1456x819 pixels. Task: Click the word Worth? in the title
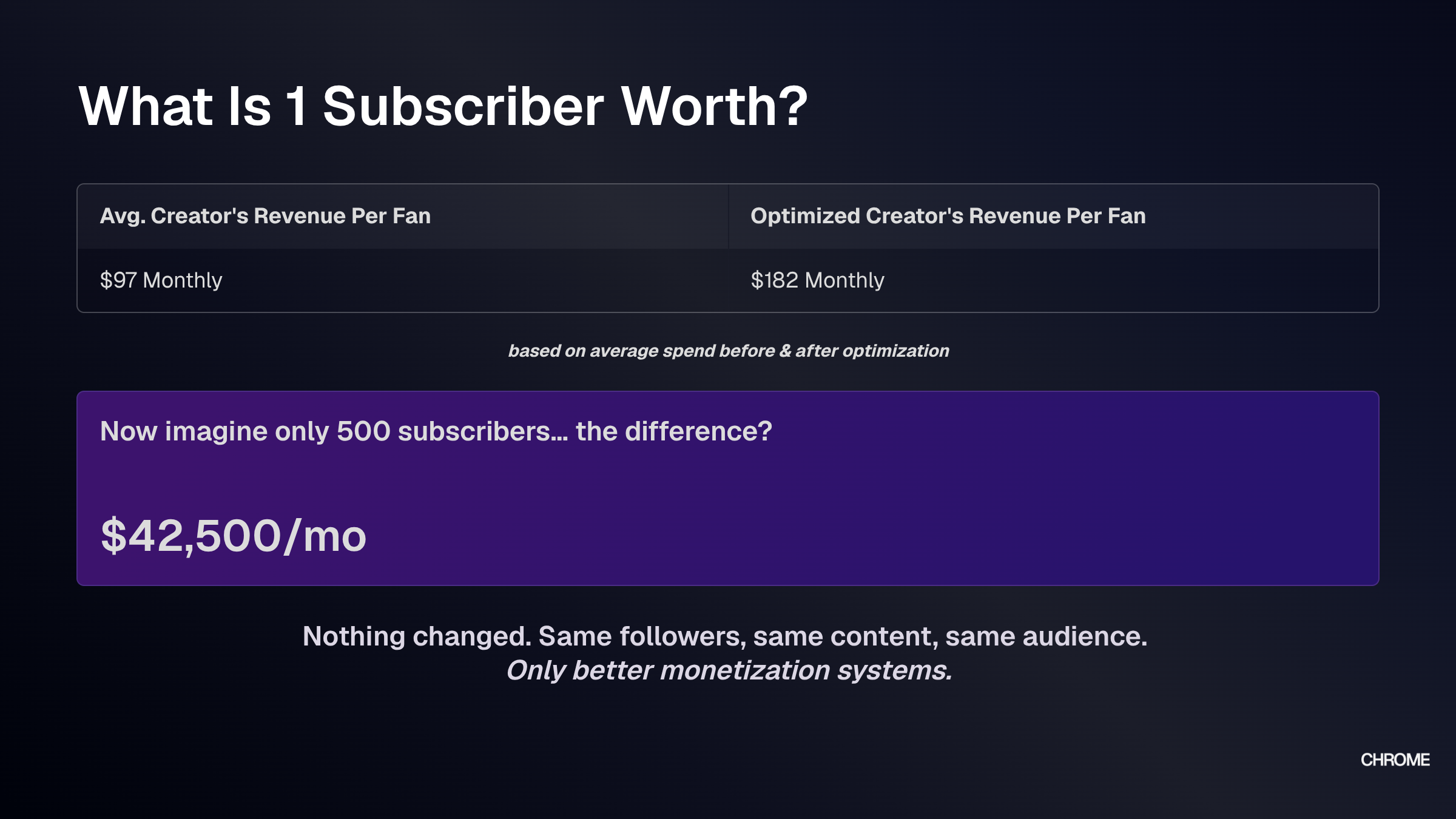tap(715, 106)
